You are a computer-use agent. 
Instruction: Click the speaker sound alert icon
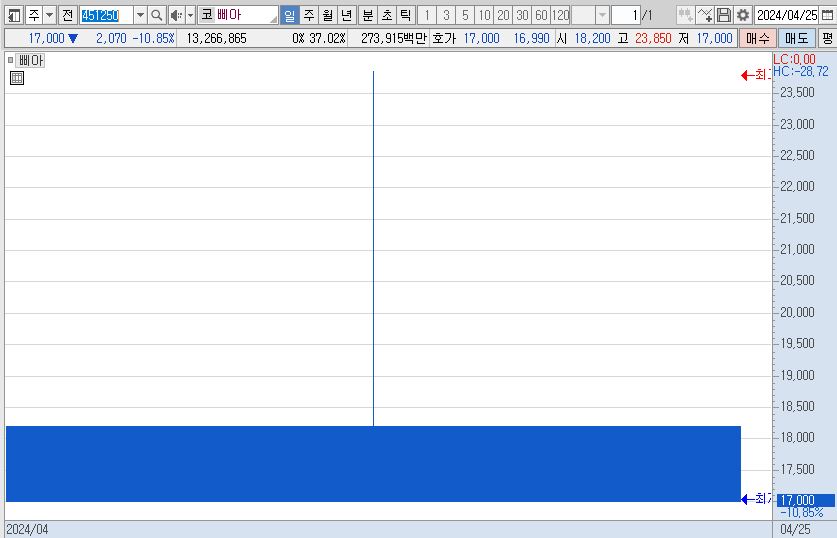(176, 15)
